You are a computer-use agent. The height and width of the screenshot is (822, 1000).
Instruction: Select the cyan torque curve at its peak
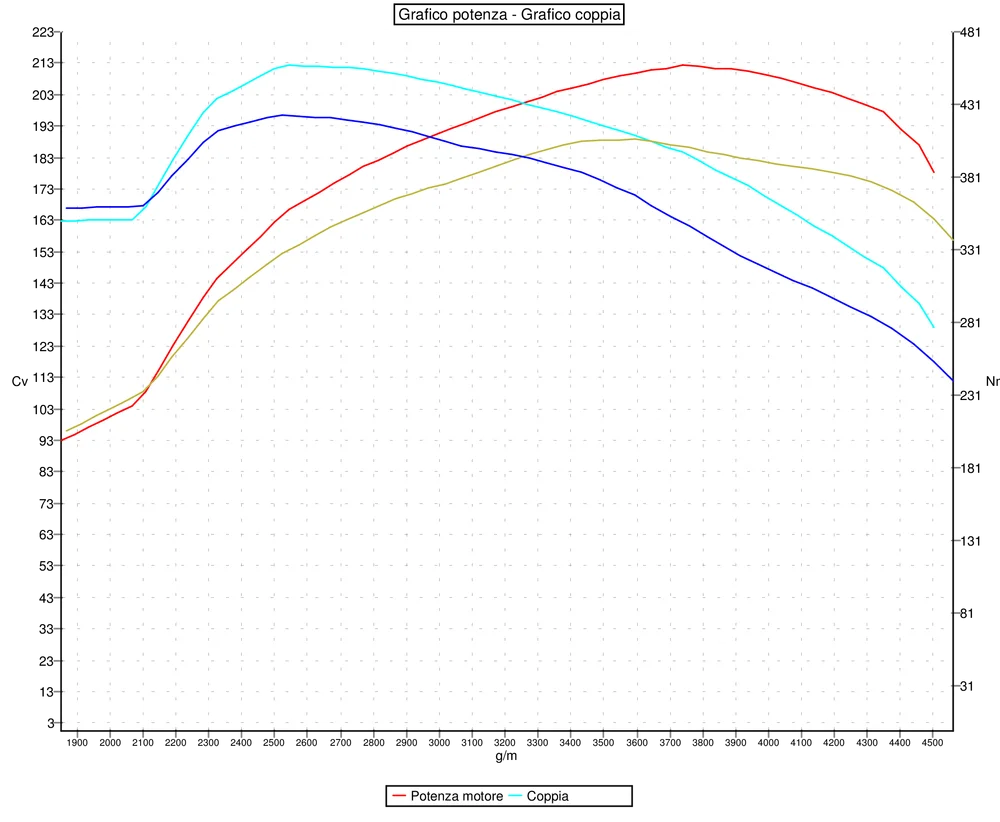pos(288,65)
